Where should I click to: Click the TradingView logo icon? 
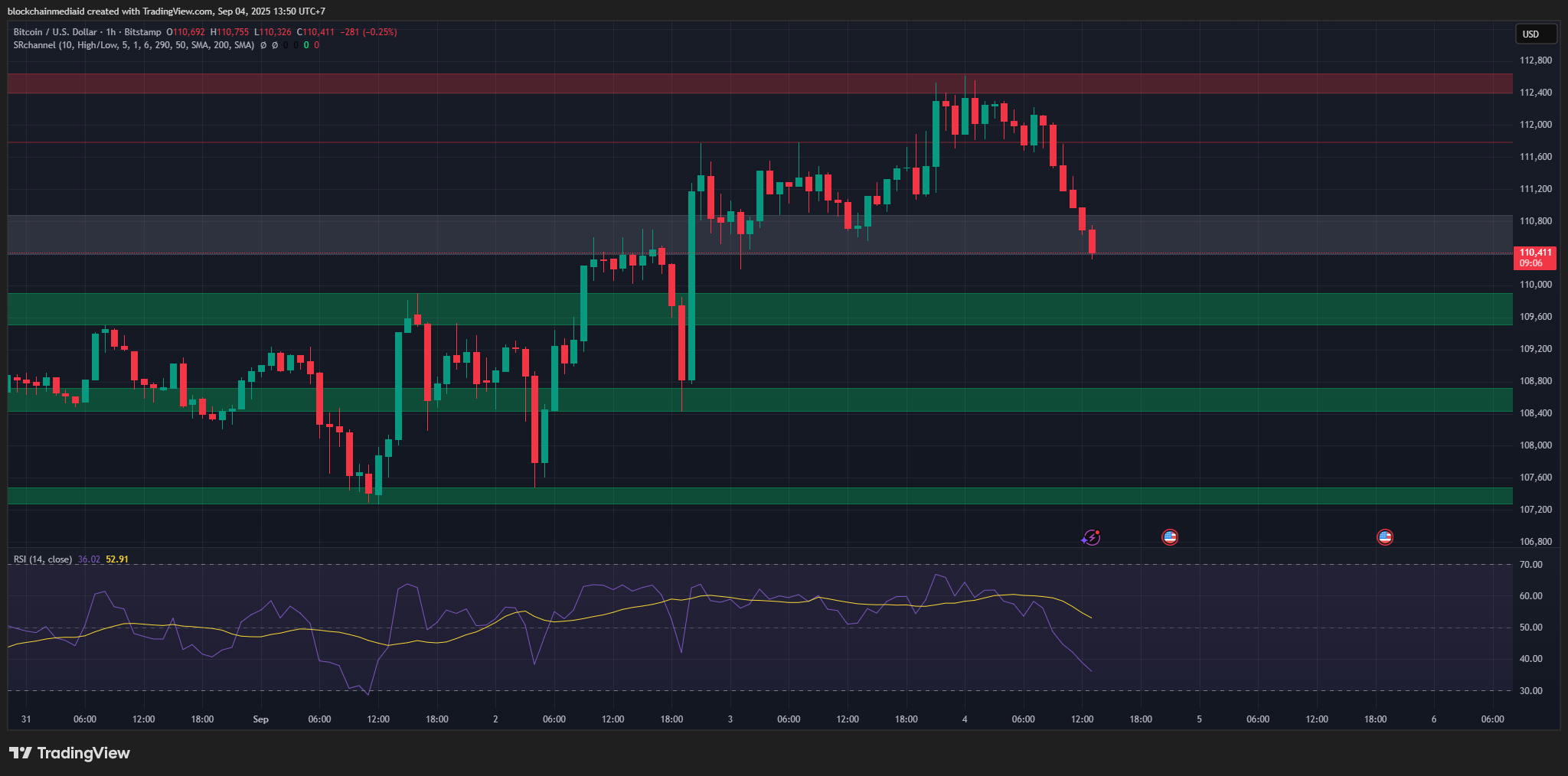pyautogui.click(x=21, y=753)
